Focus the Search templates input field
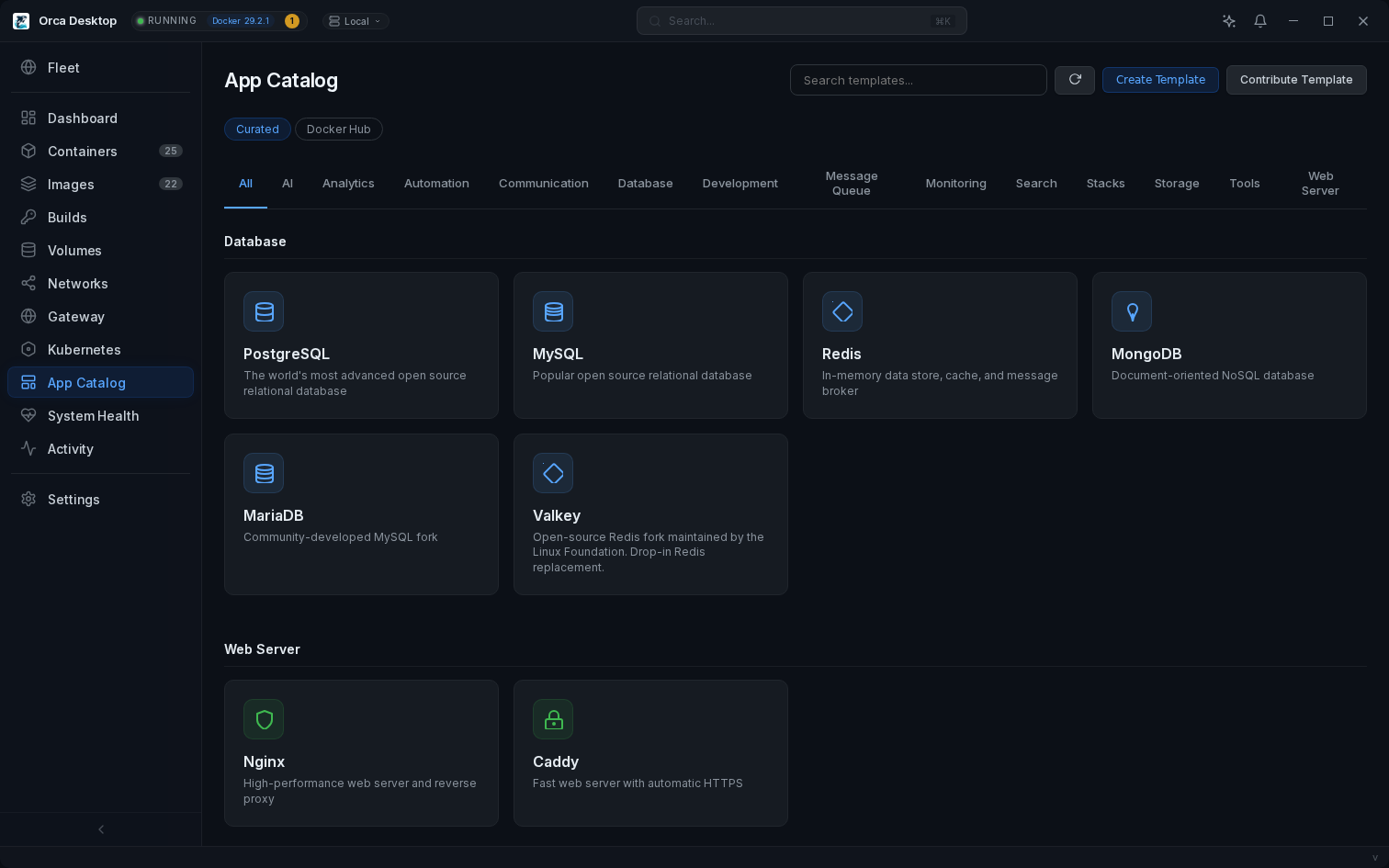The height and width of the screenshot is (868, 1389). tap(919, 80)
